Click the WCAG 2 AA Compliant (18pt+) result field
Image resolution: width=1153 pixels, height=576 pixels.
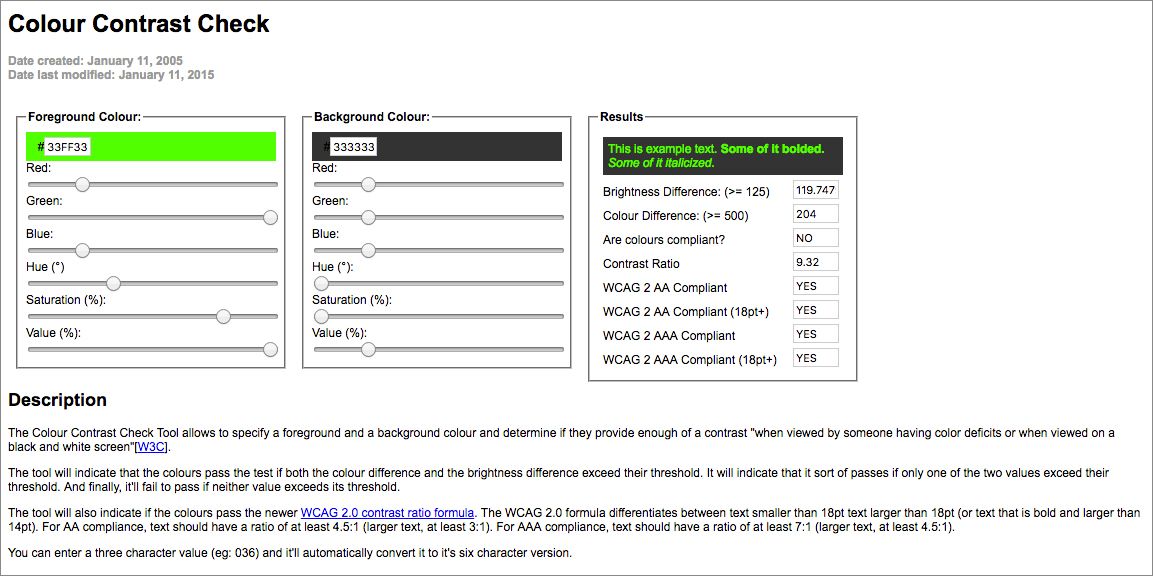click(816, 310)
